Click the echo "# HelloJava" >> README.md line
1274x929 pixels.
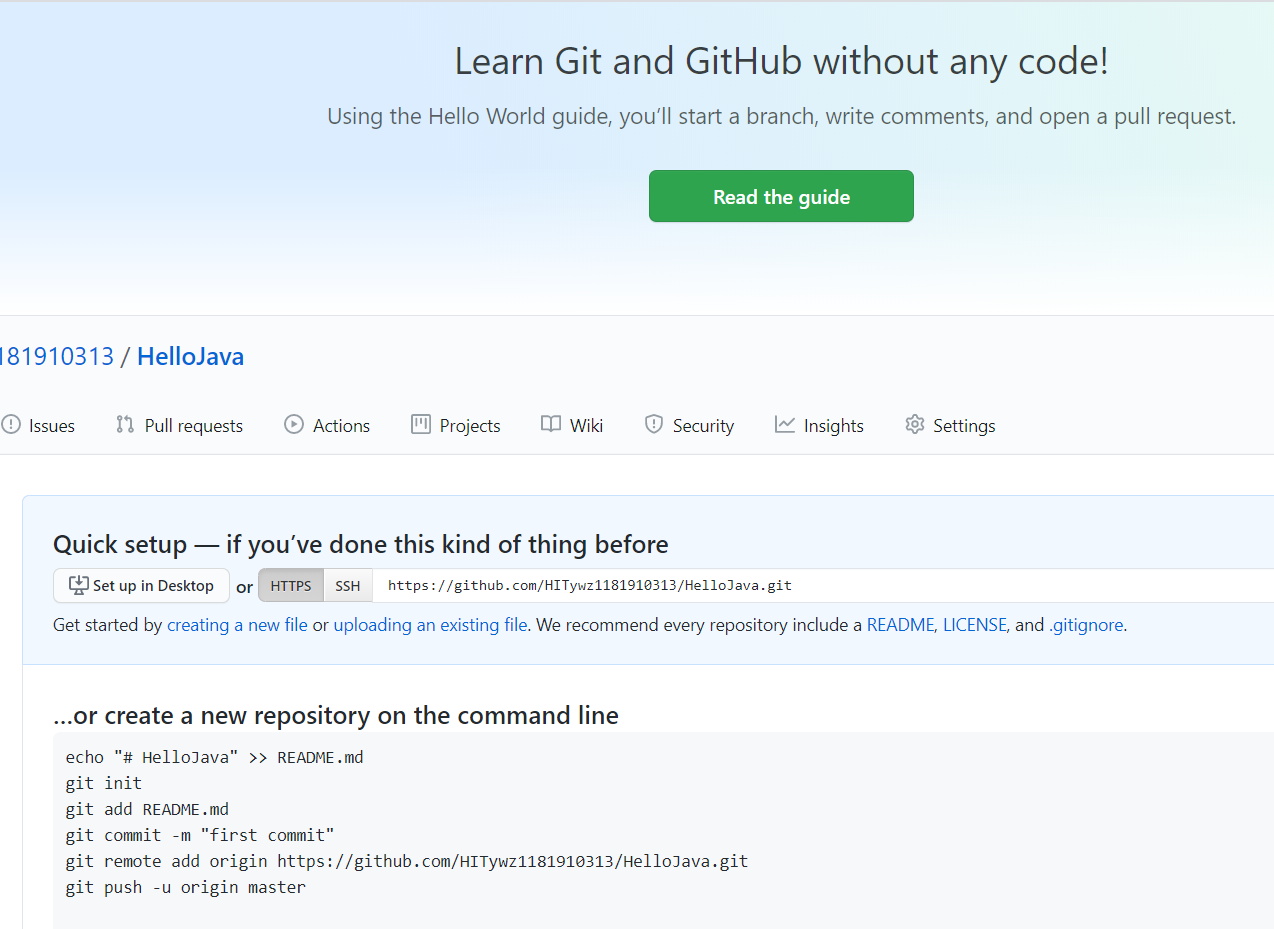pyautogui.click(x=215, y=757)
